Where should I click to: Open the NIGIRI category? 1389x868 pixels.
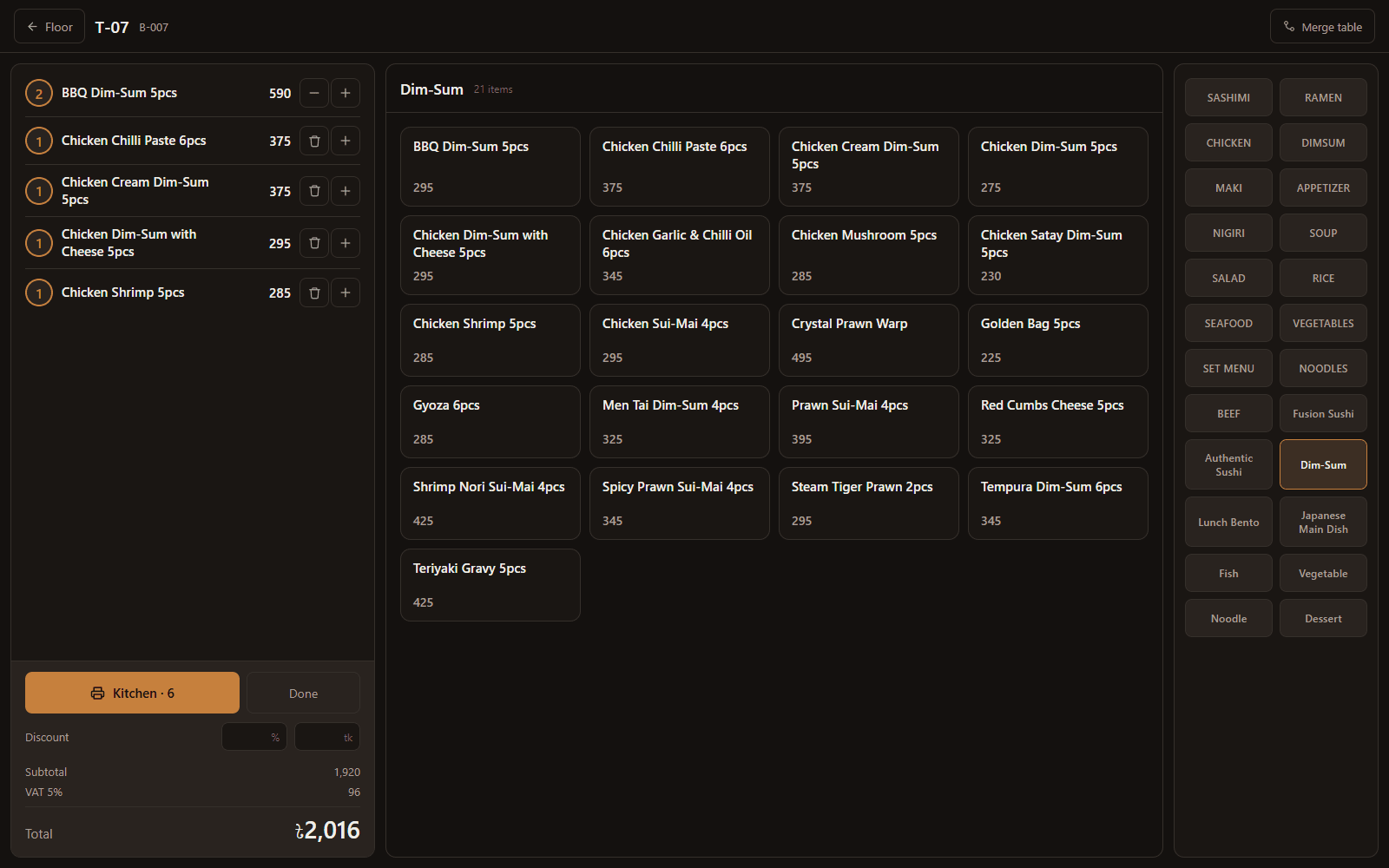pyautogui.click(x=1228, y=233)
